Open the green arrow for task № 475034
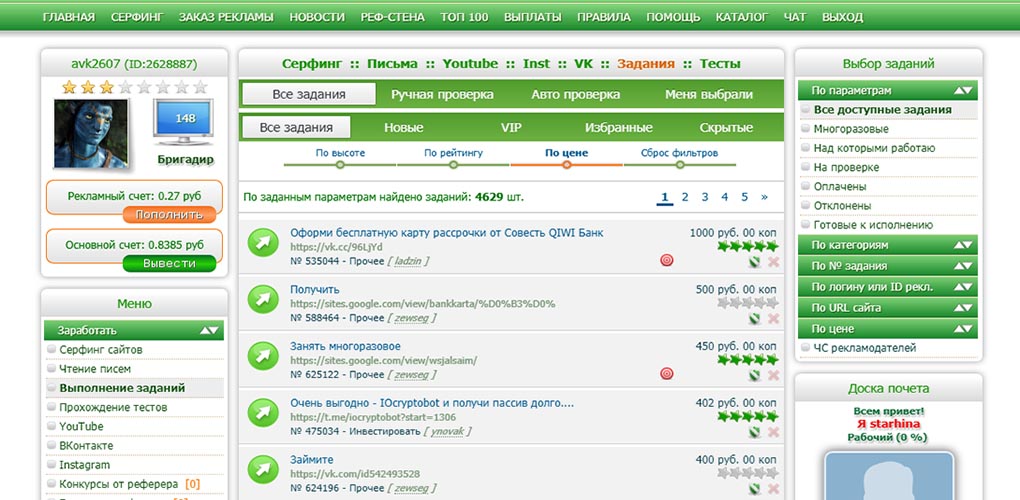Image resolution: width=1020 pixels, height=500 pixels. point(263,413)
